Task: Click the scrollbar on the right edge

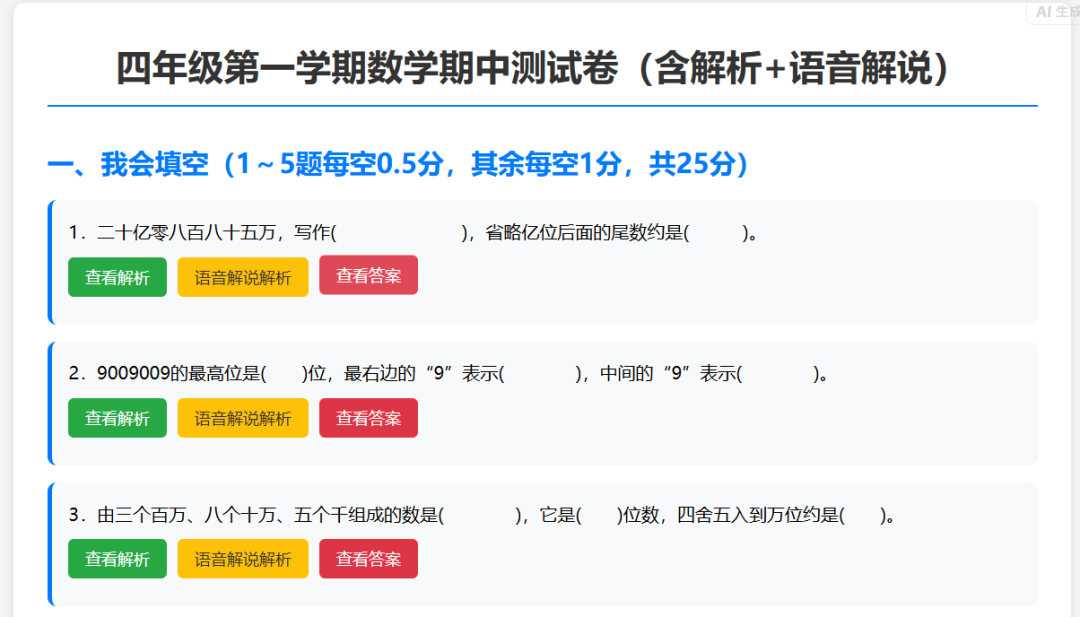Action: (x=1074, y=300)
